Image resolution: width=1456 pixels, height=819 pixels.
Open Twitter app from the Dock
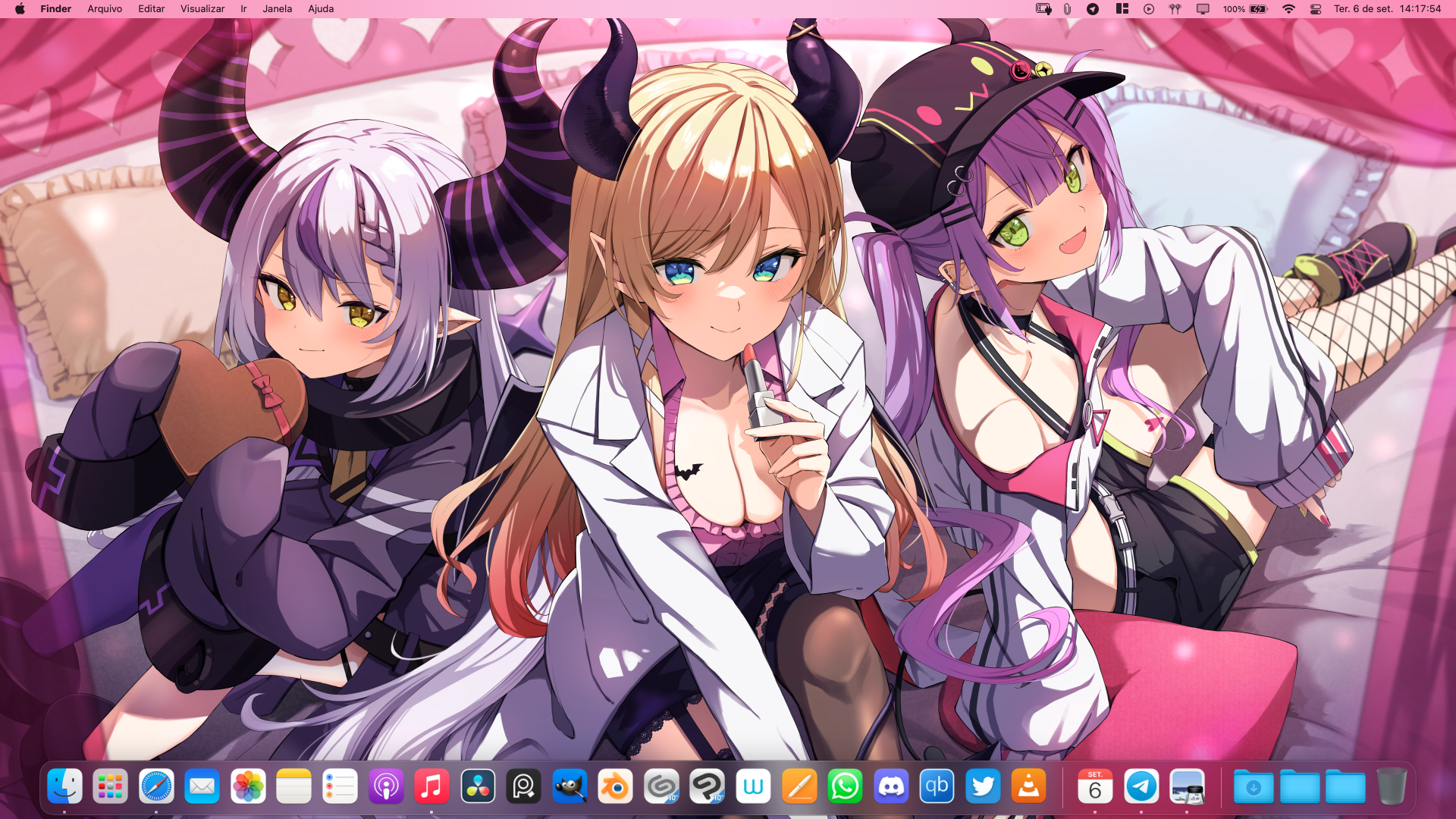coord(983,786)
